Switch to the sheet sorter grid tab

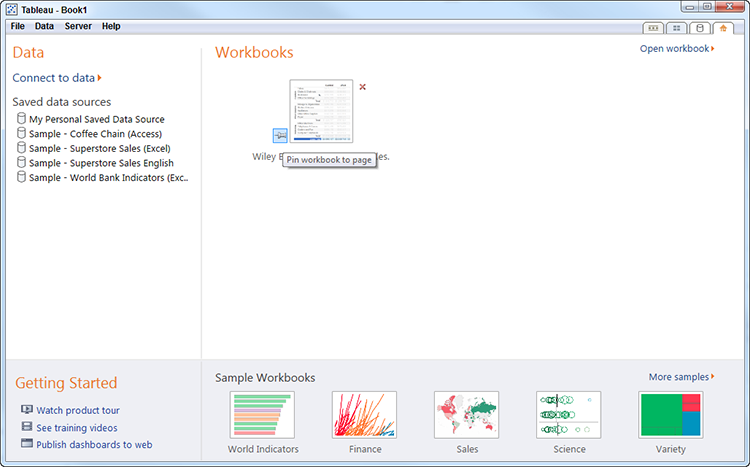coord(676,28)
